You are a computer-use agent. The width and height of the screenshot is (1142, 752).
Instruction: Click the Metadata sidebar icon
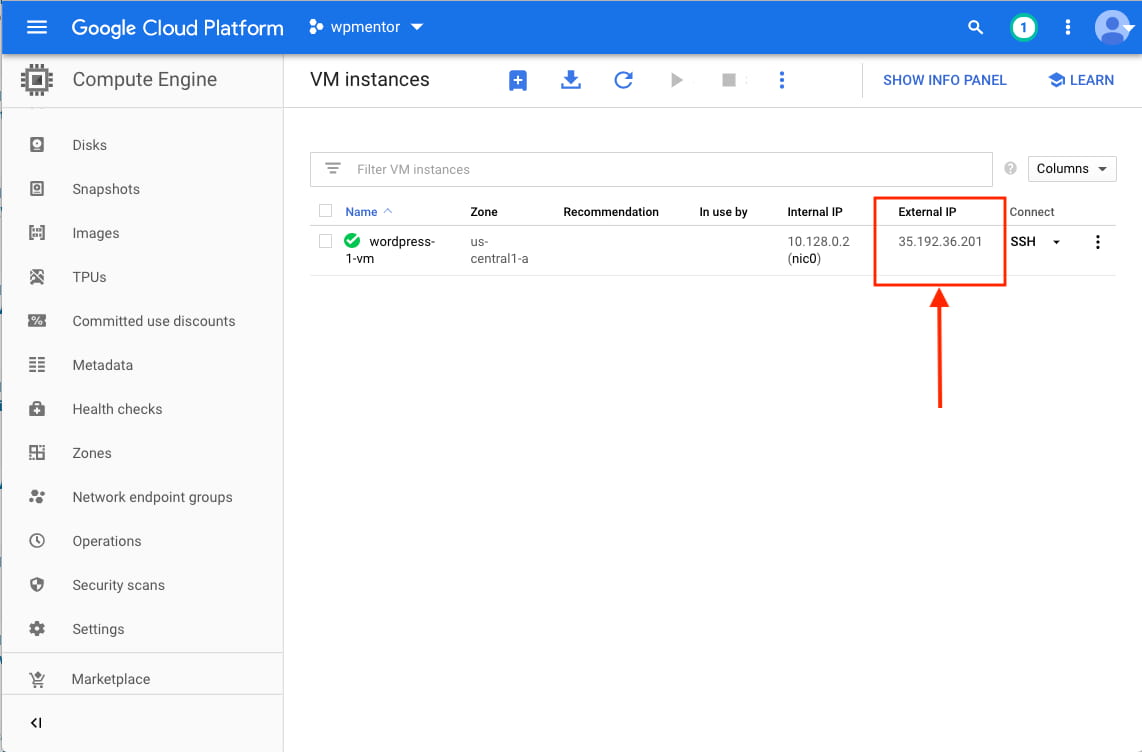pos(36,365)
